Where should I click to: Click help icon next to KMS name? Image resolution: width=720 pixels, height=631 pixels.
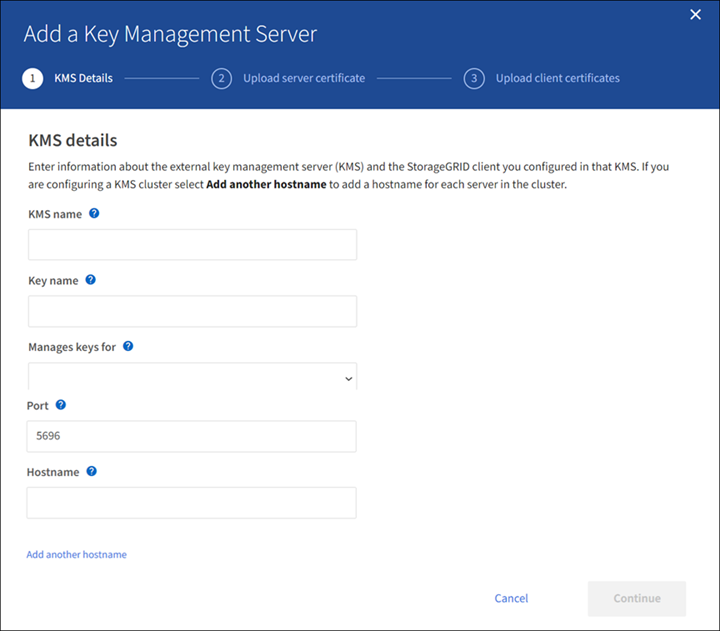pos(94,214)
